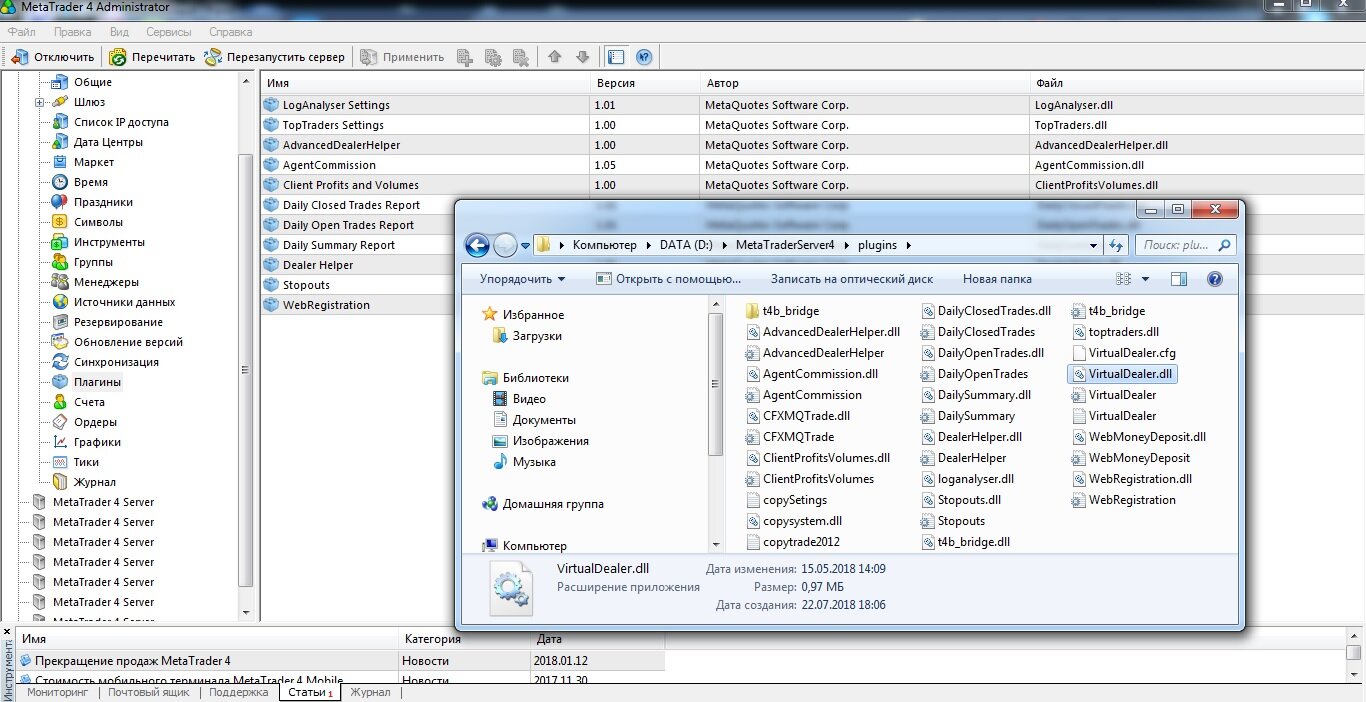Open the Сервисы menu
Image resolution: width=1366 pixels, height=702 pixels.
click(169, 32)
